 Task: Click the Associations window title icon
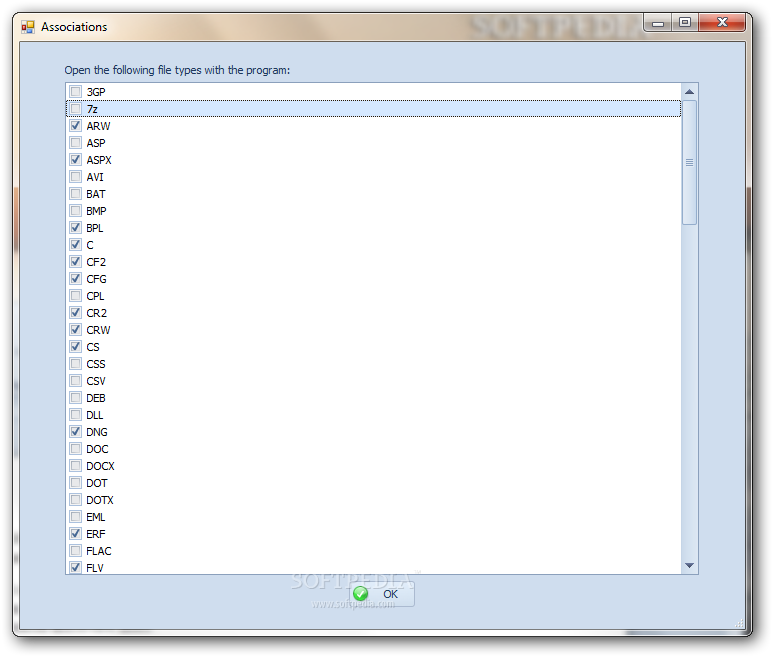click(x=28, y=27)
